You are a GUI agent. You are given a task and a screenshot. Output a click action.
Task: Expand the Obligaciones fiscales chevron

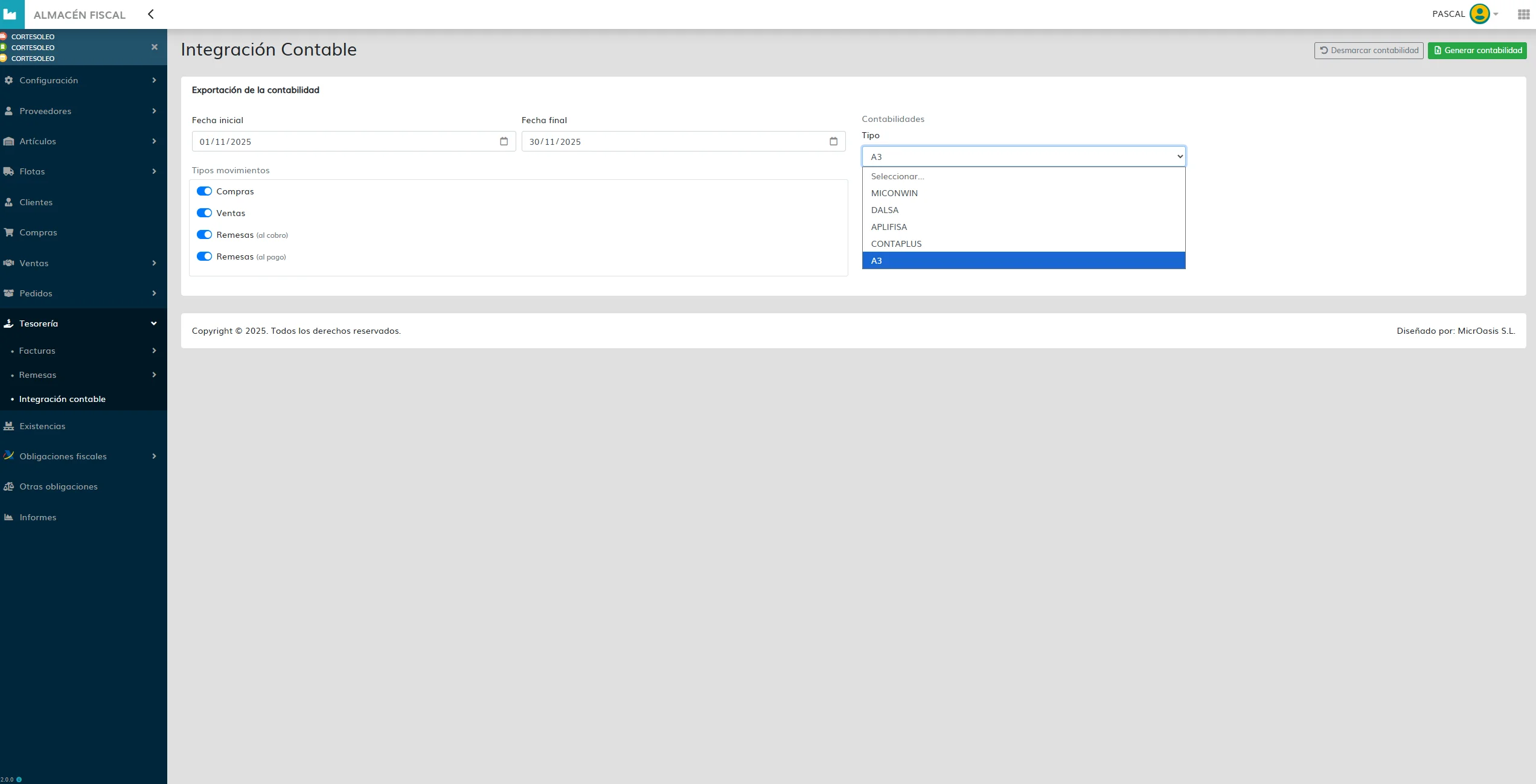coord(154,456)
